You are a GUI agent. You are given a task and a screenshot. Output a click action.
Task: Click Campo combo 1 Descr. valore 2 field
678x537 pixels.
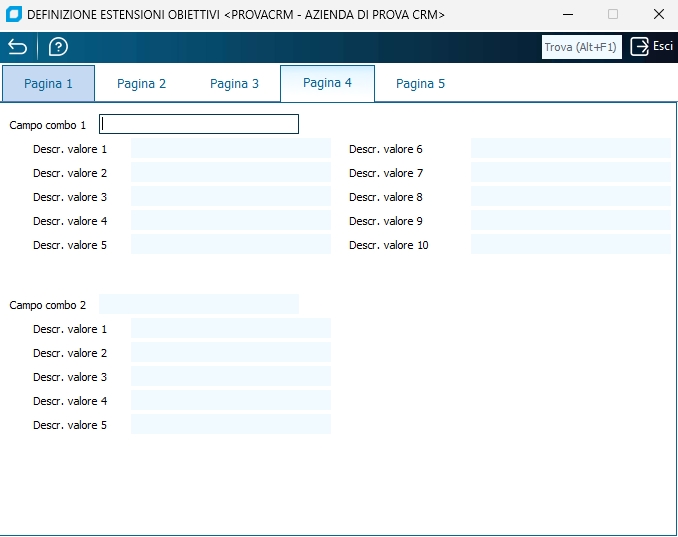pos(231,172)
